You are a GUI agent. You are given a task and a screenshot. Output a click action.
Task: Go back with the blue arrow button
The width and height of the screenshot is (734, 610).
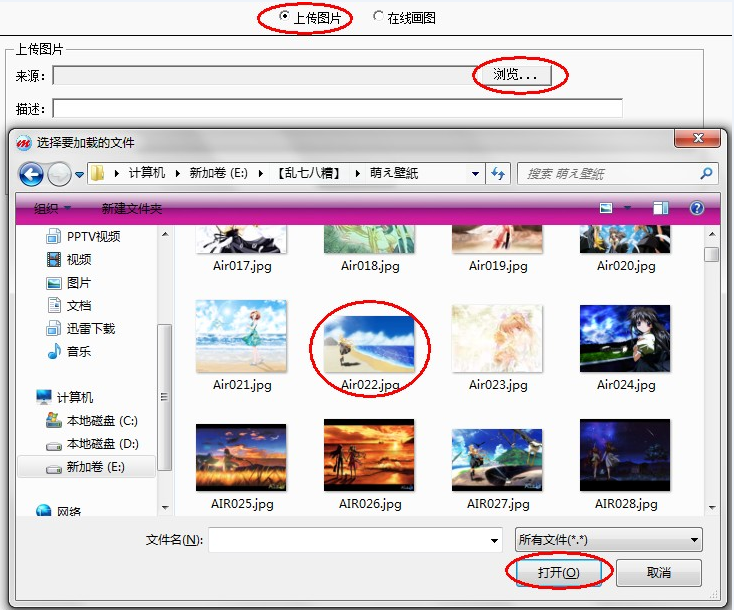coord(31,175)
